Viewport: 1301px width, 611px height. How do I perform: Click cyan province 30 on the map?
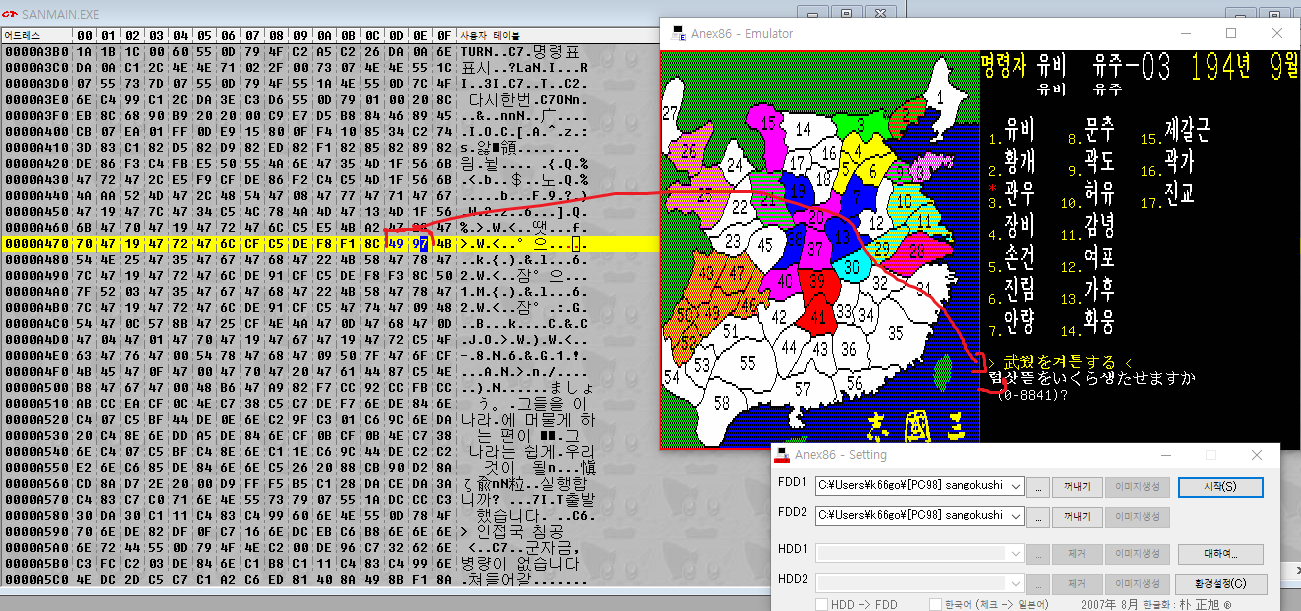(x=852, y=268)
